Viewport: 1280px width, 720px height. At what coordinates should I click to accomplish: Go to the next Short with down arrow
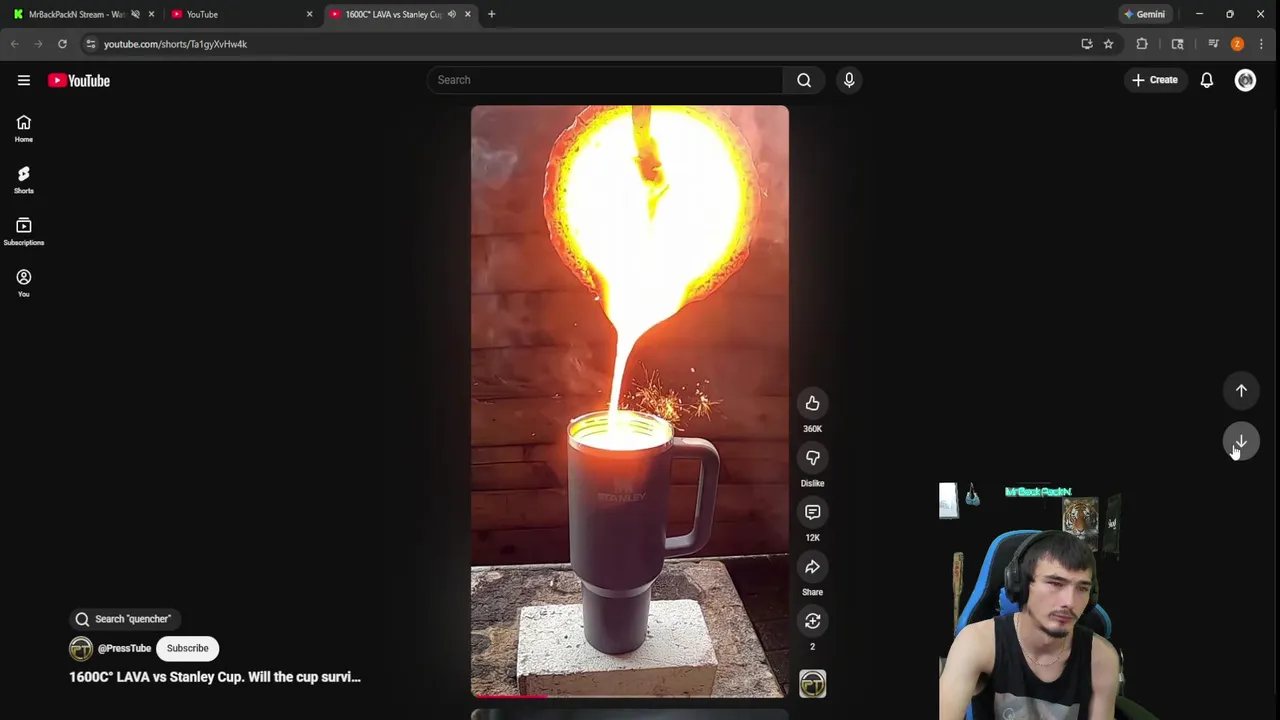1241,442
